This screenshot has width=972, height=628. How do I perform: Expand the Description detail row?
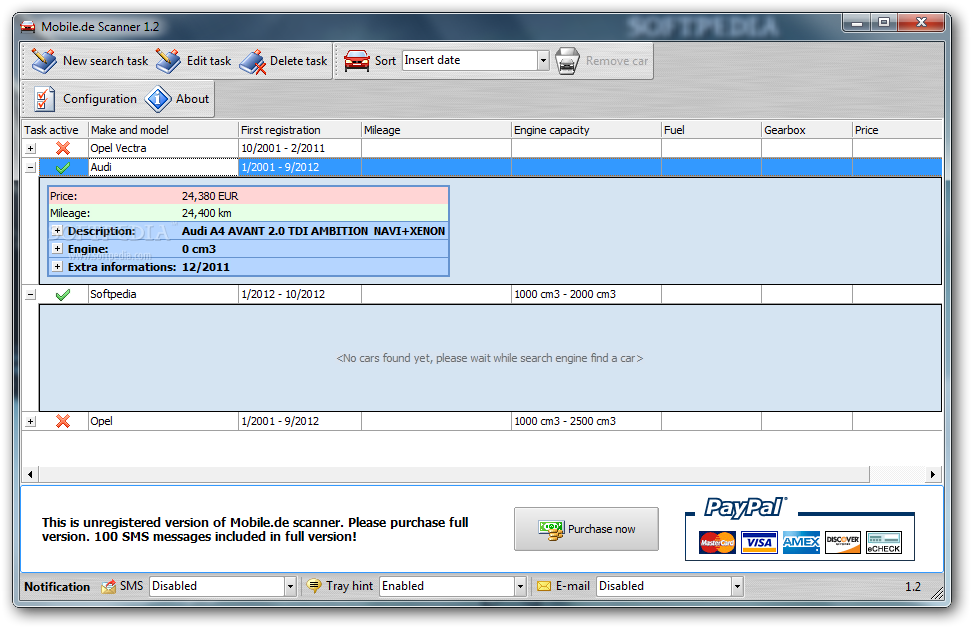coord(57,231)
